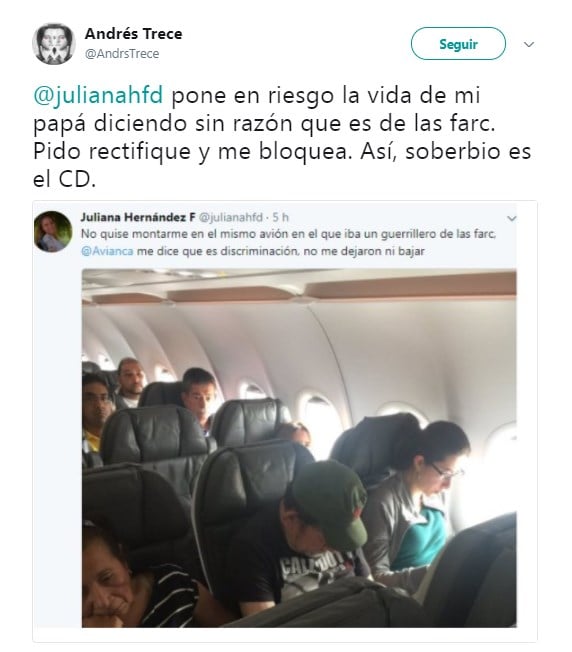This screenshot has height=652, width=572.
Task: Open the @Avianca mention link
Action: click(x=107, y=251)
